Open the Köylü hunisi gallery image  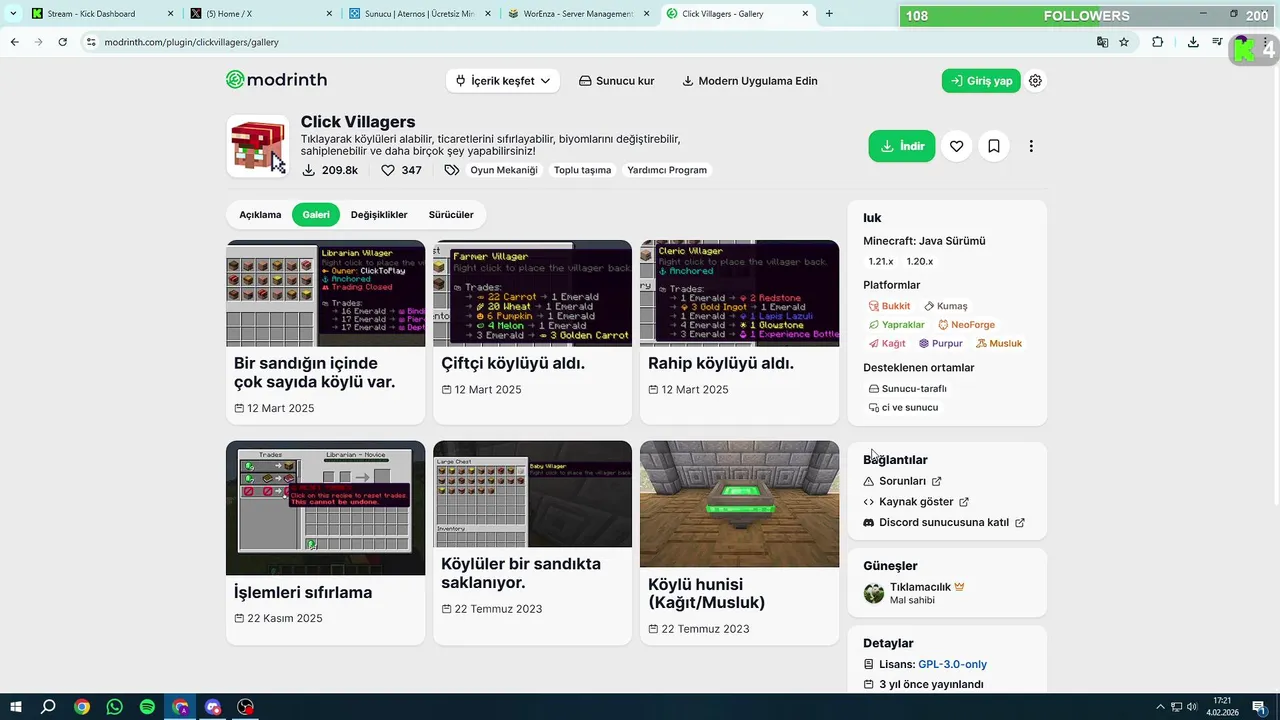(x=739, y=504)
